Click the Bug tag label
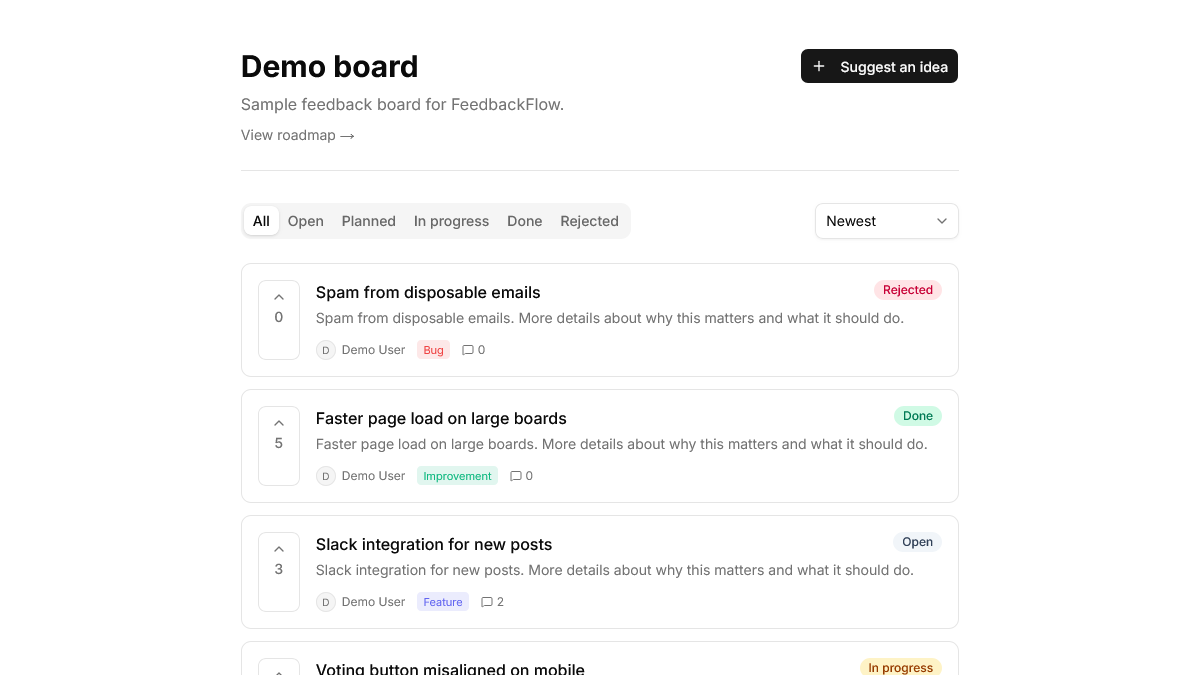This screenshot has height=675, width=1200. [434, 350]
